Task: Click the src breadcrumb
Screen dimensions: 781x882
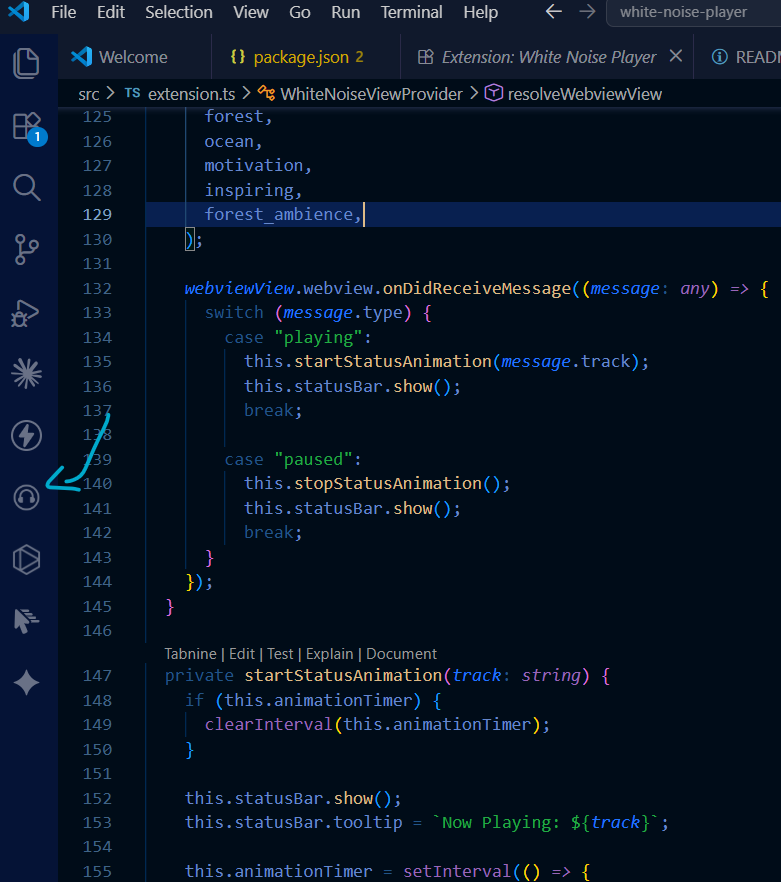Action: 89,94
